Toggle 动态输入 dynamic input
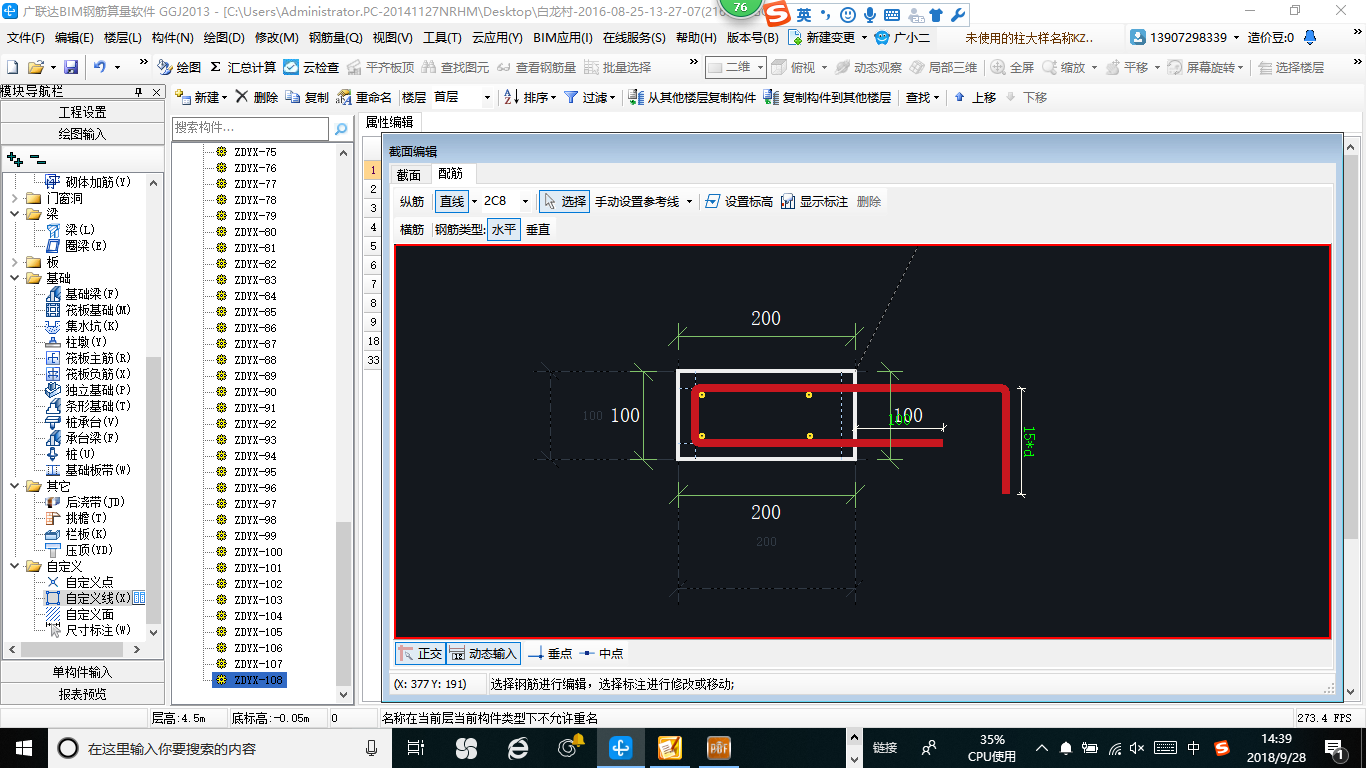 coord(483,654)
